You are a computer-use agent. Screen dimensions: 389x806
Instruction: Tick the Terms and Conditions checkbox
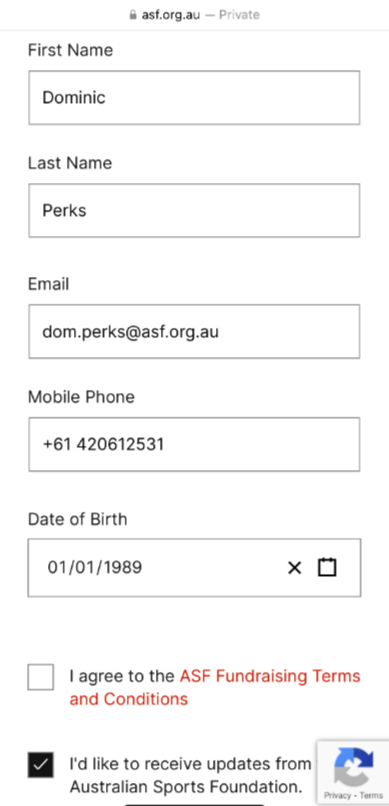[41, 677]
